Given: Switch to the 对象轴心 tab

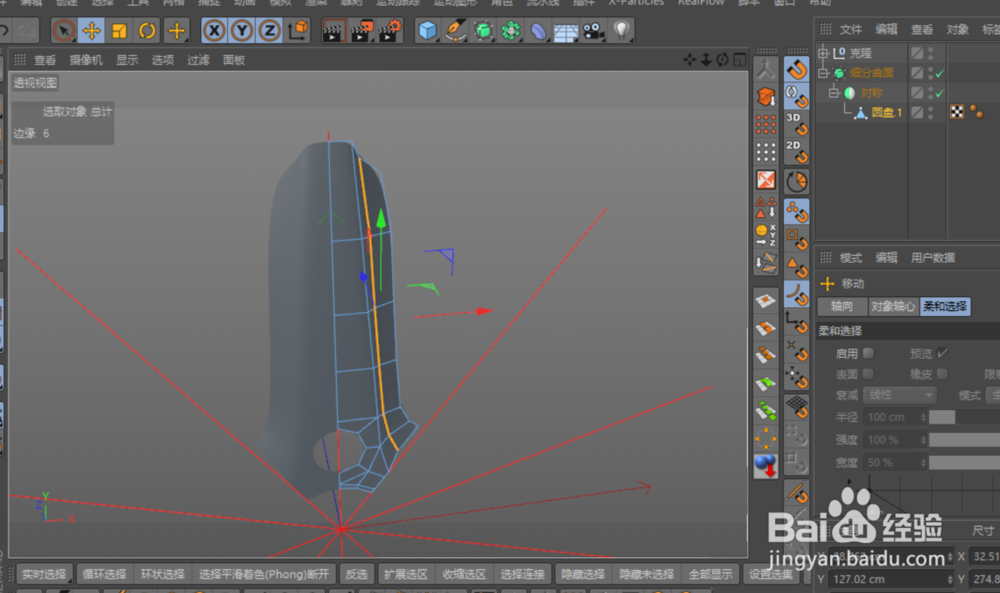Looking at the screenshot, I should pos(893,307).
